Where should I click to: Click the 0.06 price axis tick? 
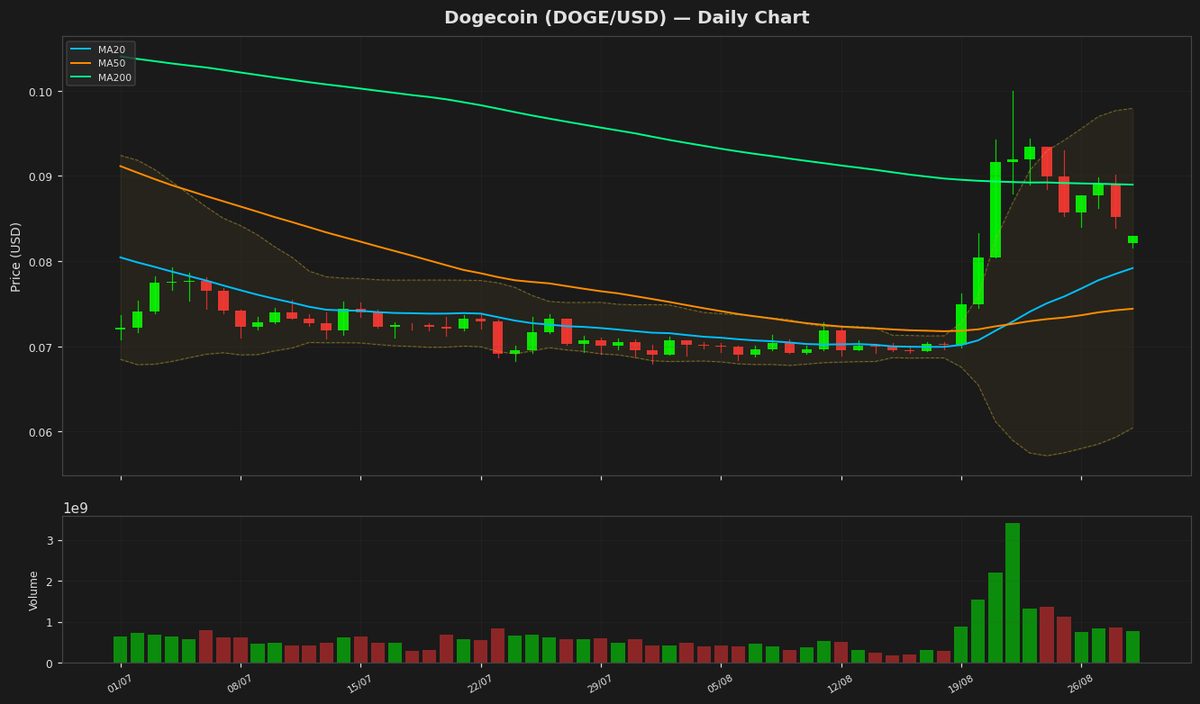tap(41, 433)
